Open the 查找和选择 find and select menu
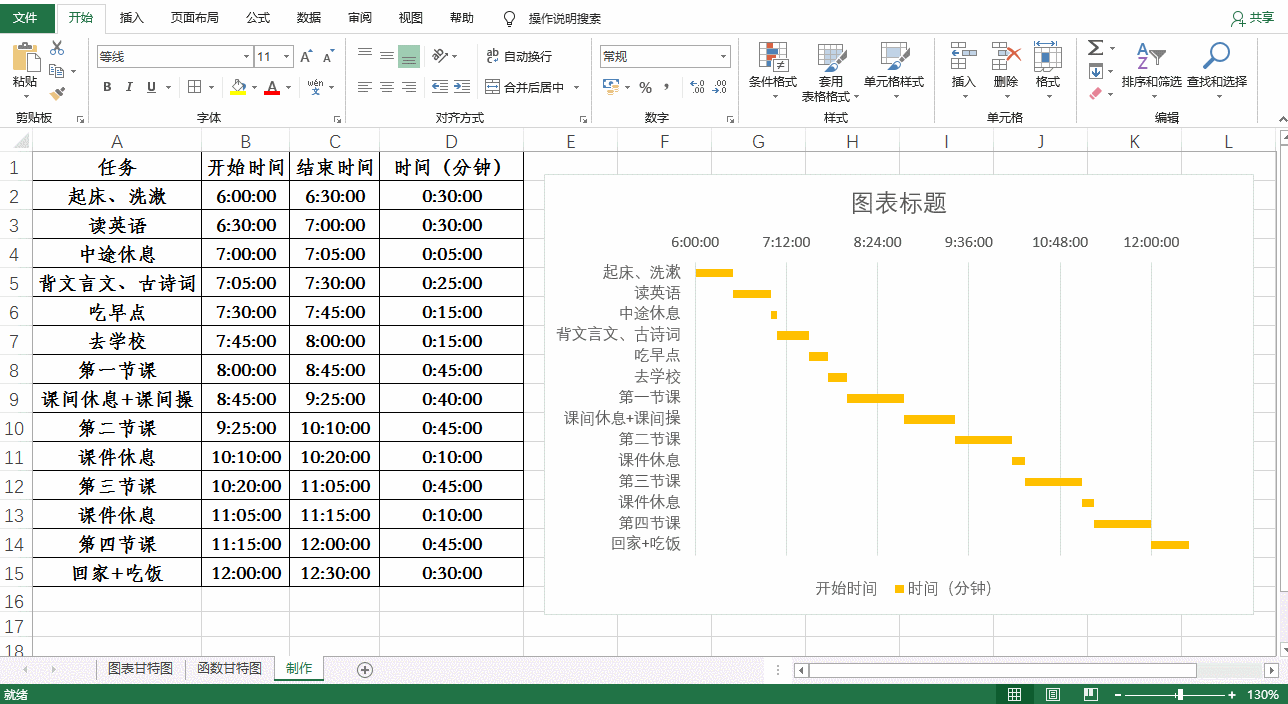1288x704 pixels. pos(1217,70)
